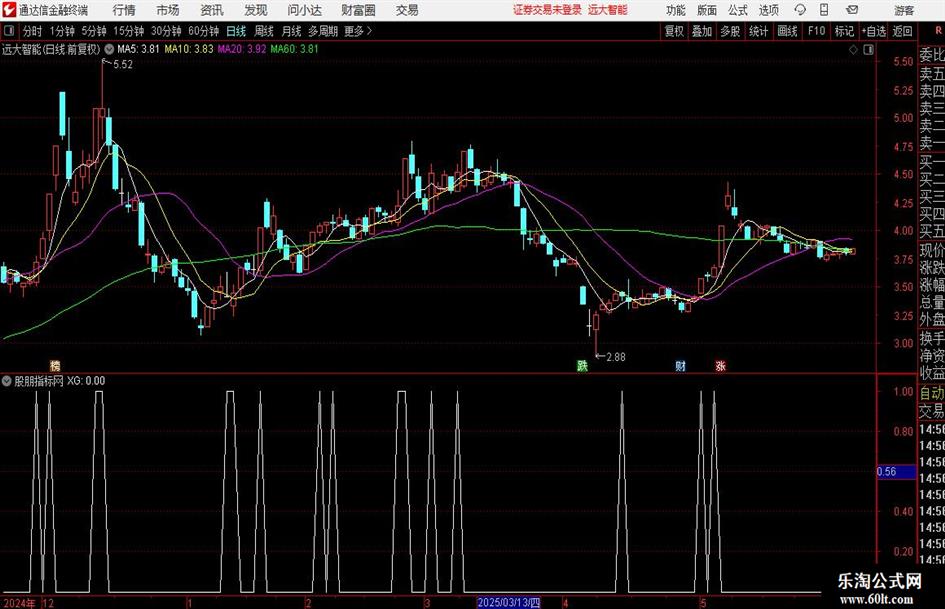Click the MA10: 3.83 indicator label
Screen dimensions: 945x609
coord(189,49)
